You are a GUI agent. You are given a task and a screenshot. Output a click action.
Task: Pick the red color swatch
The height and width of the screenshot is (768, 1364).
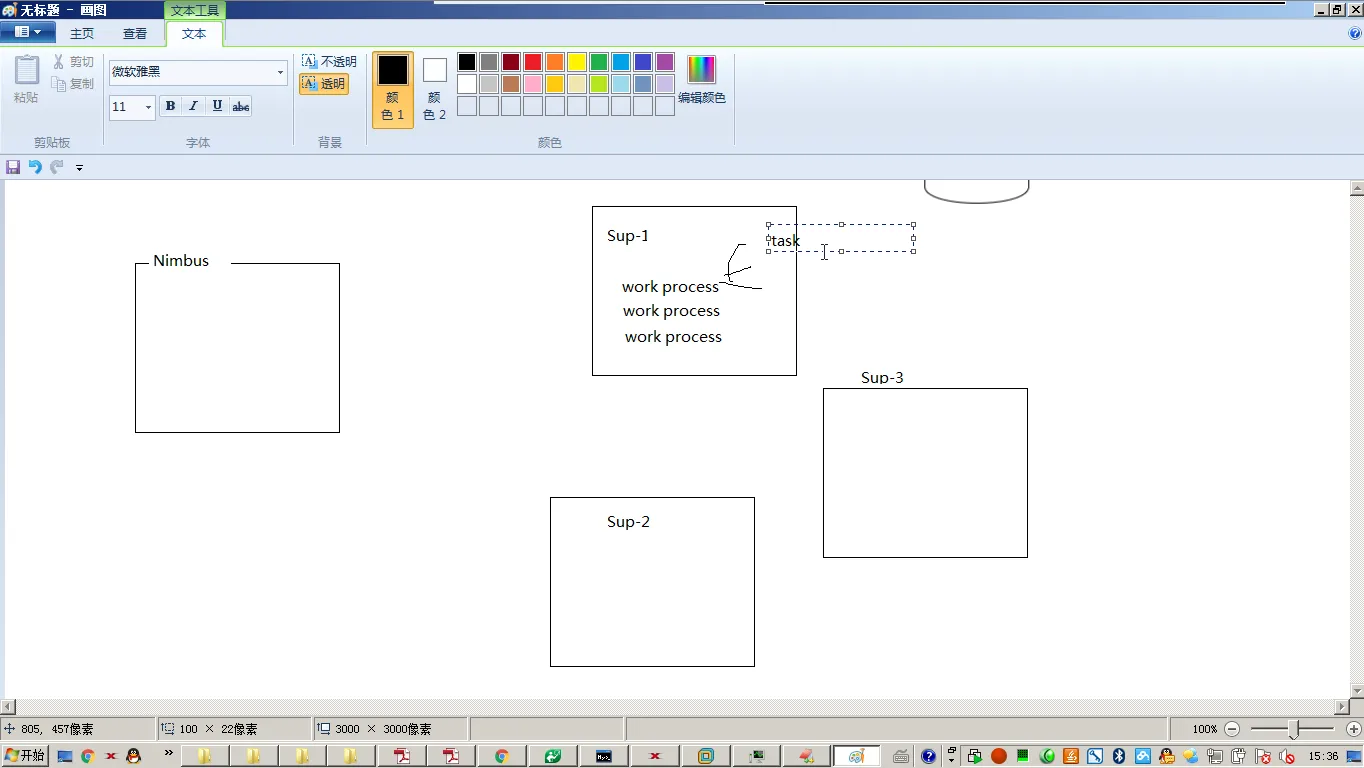tap(533, 62)
